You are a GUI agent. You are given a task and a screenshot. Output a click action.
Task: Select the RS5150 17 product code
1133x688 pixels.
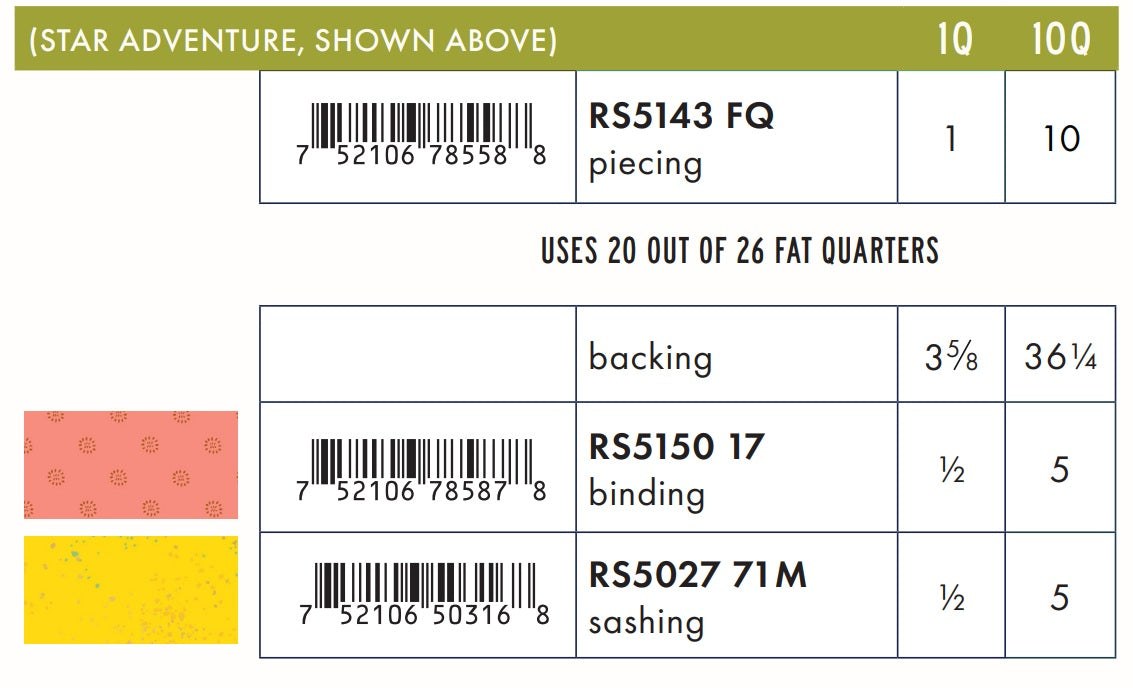(676, 447)
